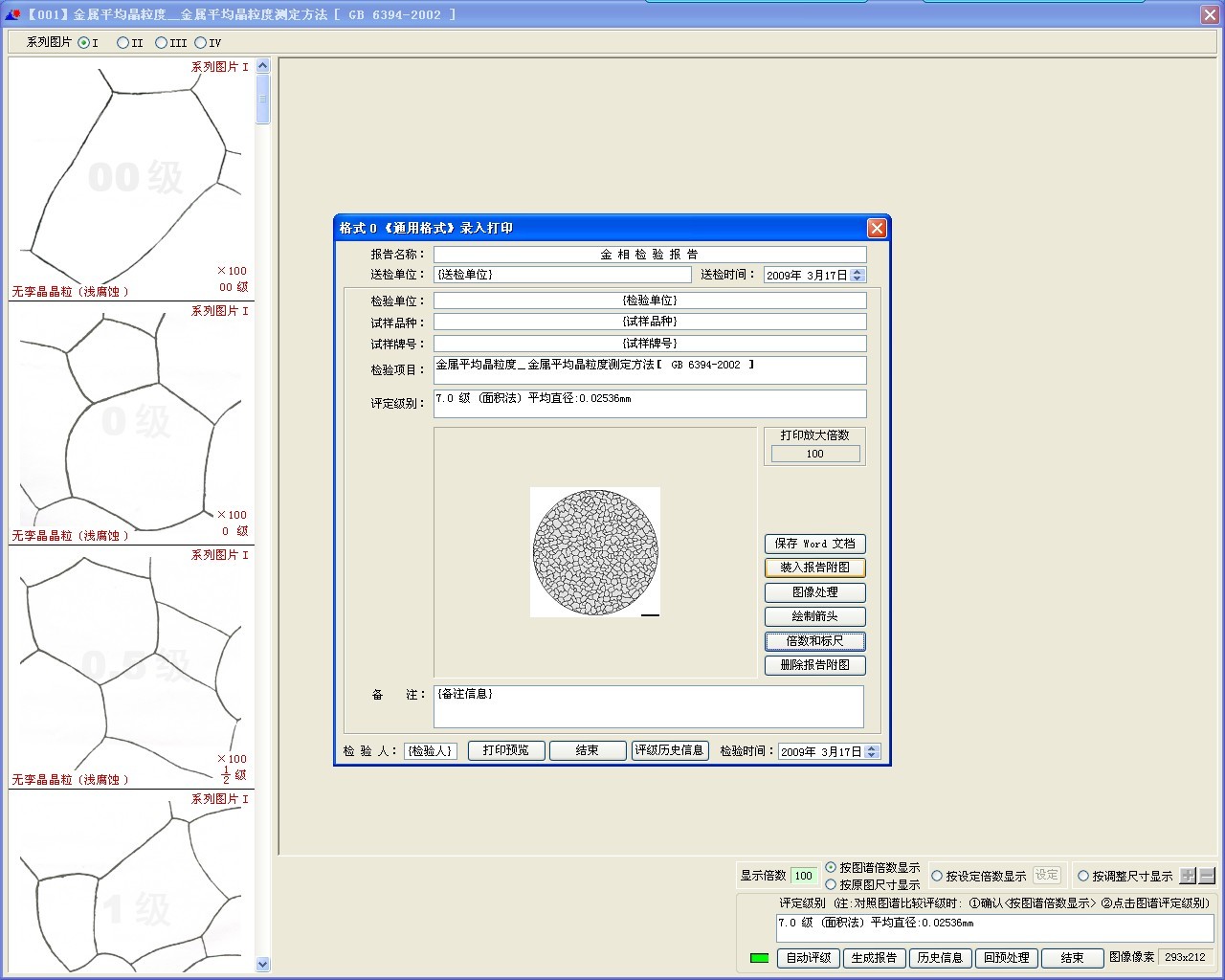The height and width of the screenshot is (980, 1225).
Task: Click the 打印放大倍数 value field
Action: coord(815,454)
